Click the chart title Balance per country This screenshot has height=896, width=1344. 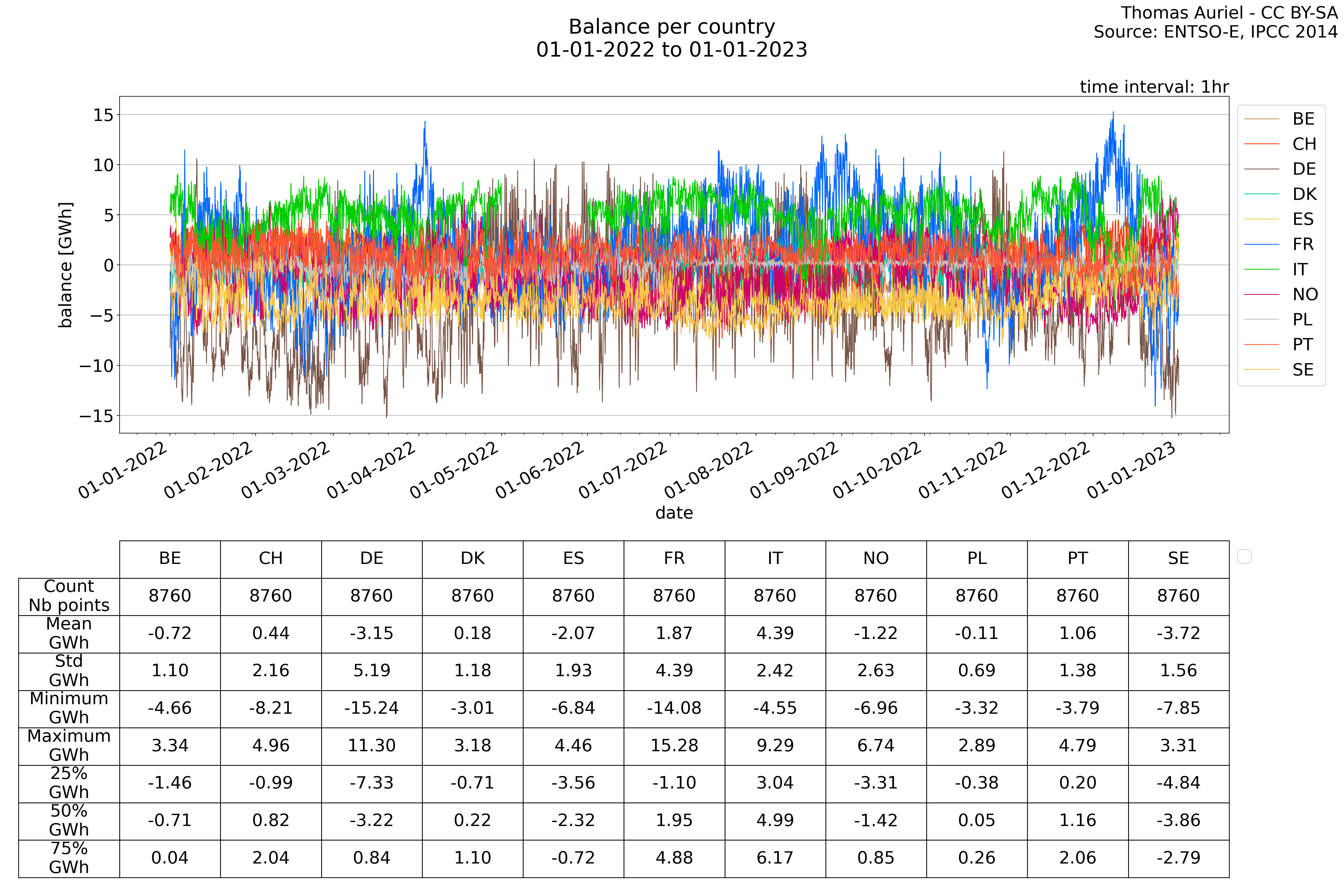tap(671, 27)
